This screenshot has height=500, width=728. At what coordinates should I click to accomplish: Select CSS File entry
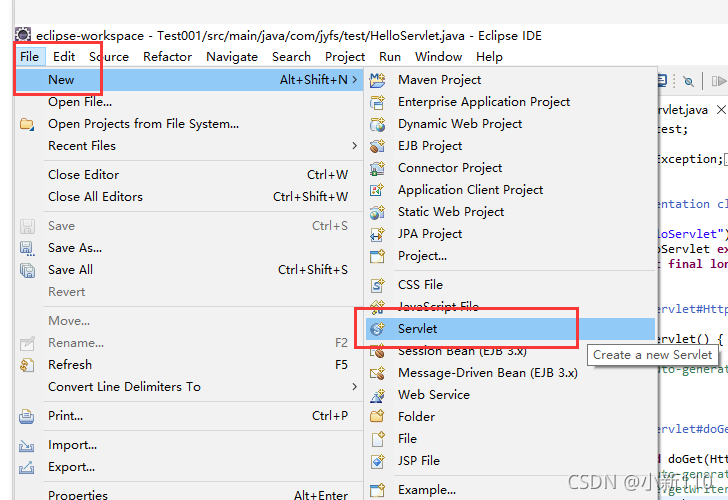tap(510, 285)
